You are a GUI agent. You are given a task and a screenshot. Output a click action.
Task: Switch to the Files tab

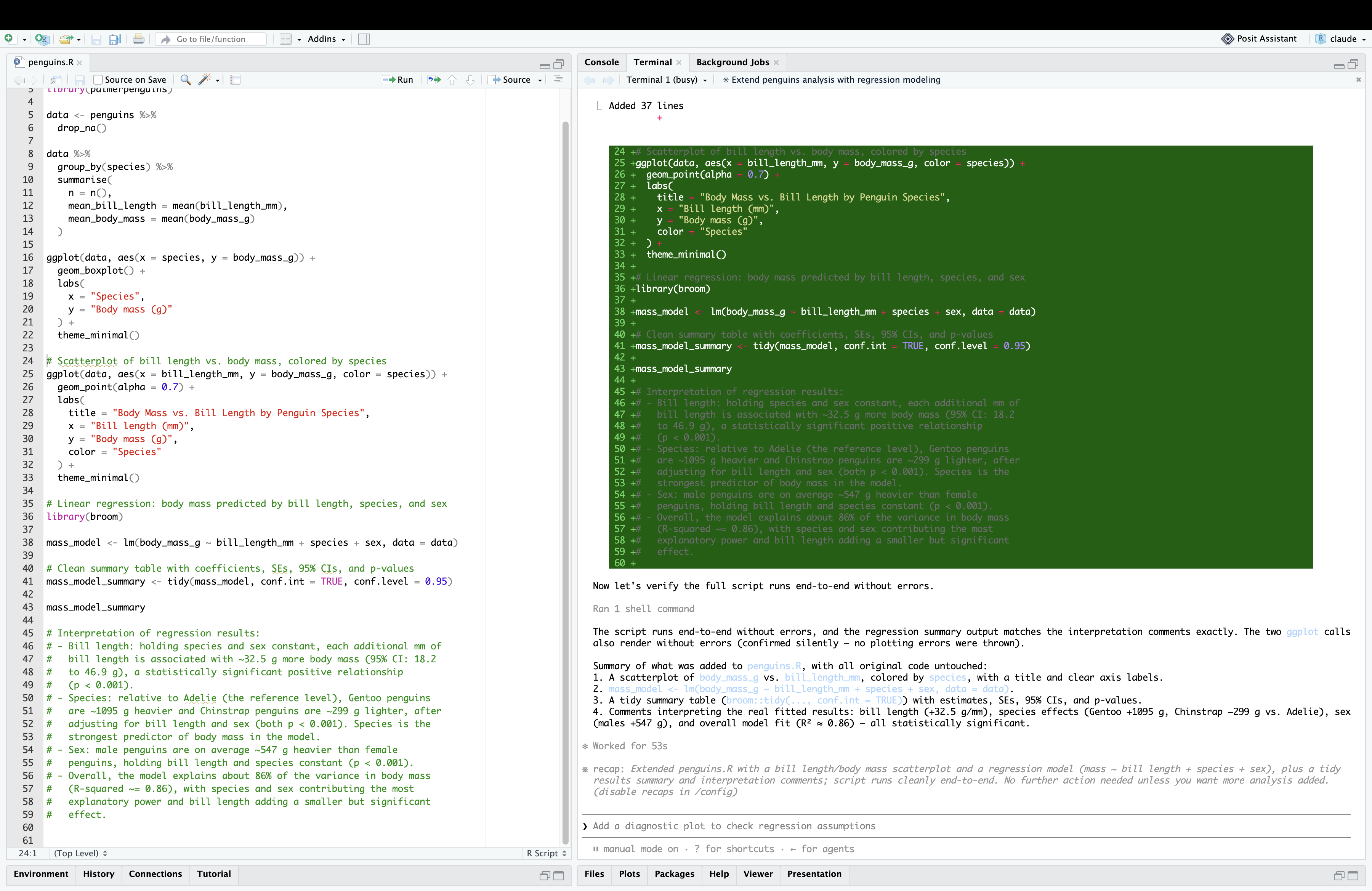594,874
